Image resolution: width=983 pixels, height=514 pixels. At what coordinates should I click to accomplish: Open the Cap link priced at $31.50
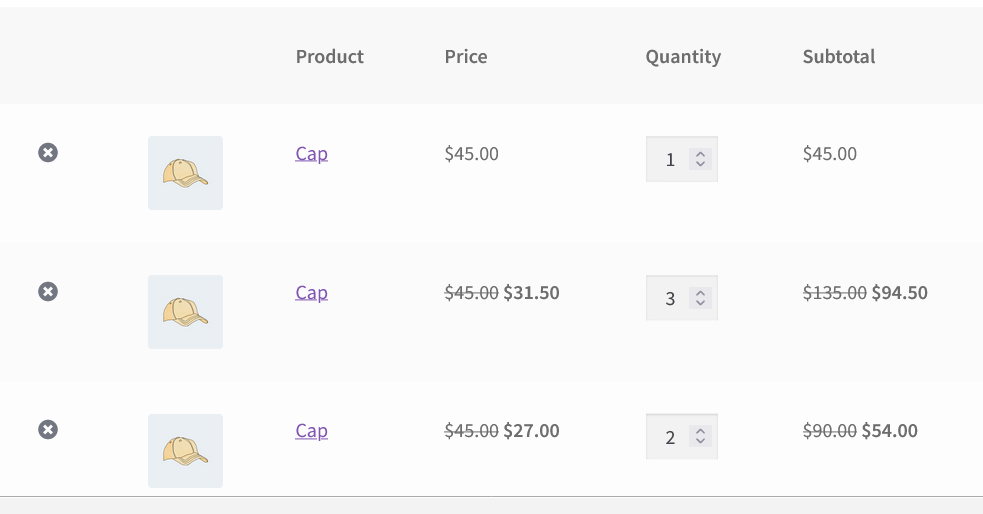click(312, 293)
